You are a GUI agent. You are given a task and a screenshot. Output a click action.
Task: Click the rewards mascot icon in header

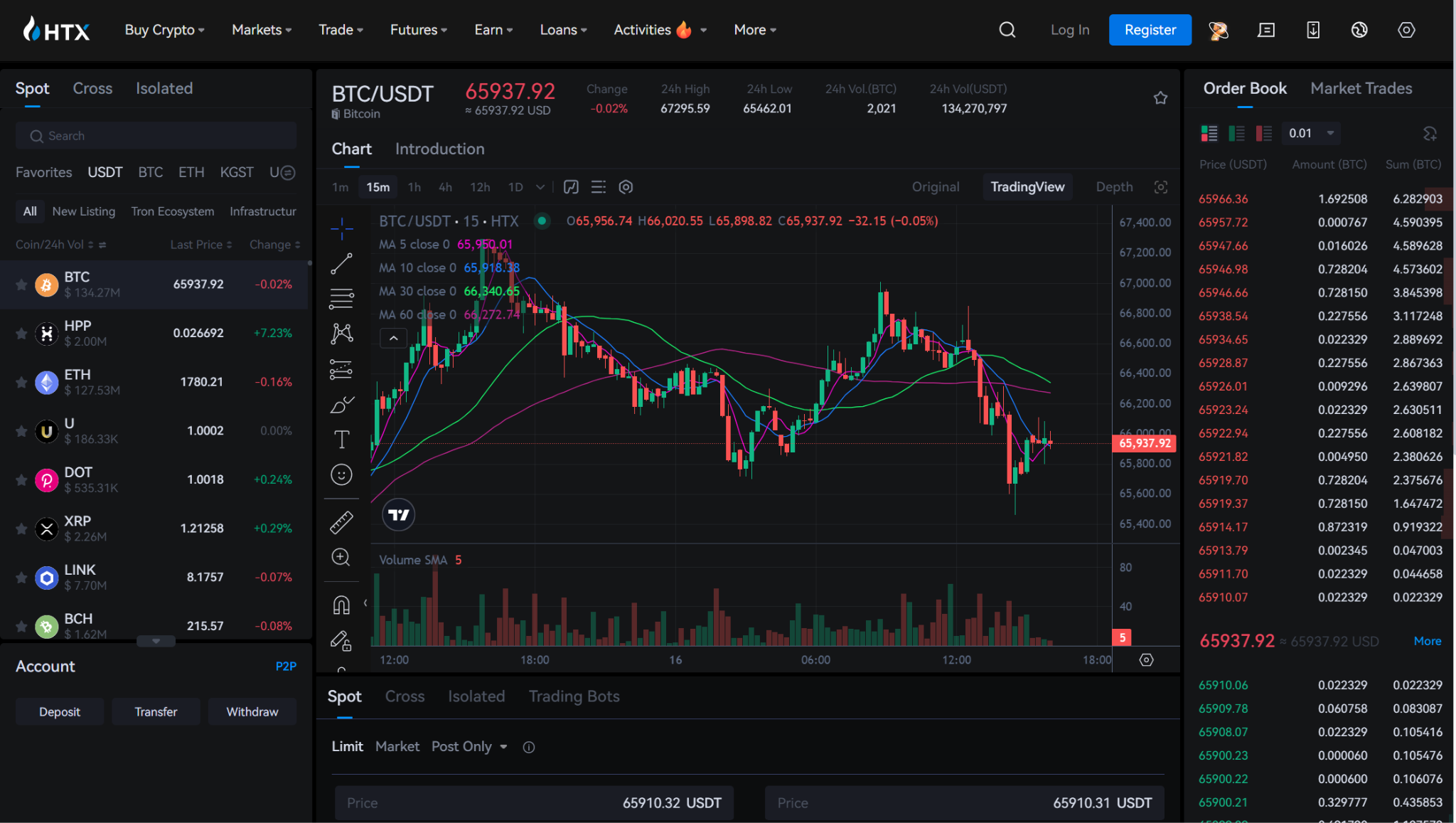point(1219,30)
